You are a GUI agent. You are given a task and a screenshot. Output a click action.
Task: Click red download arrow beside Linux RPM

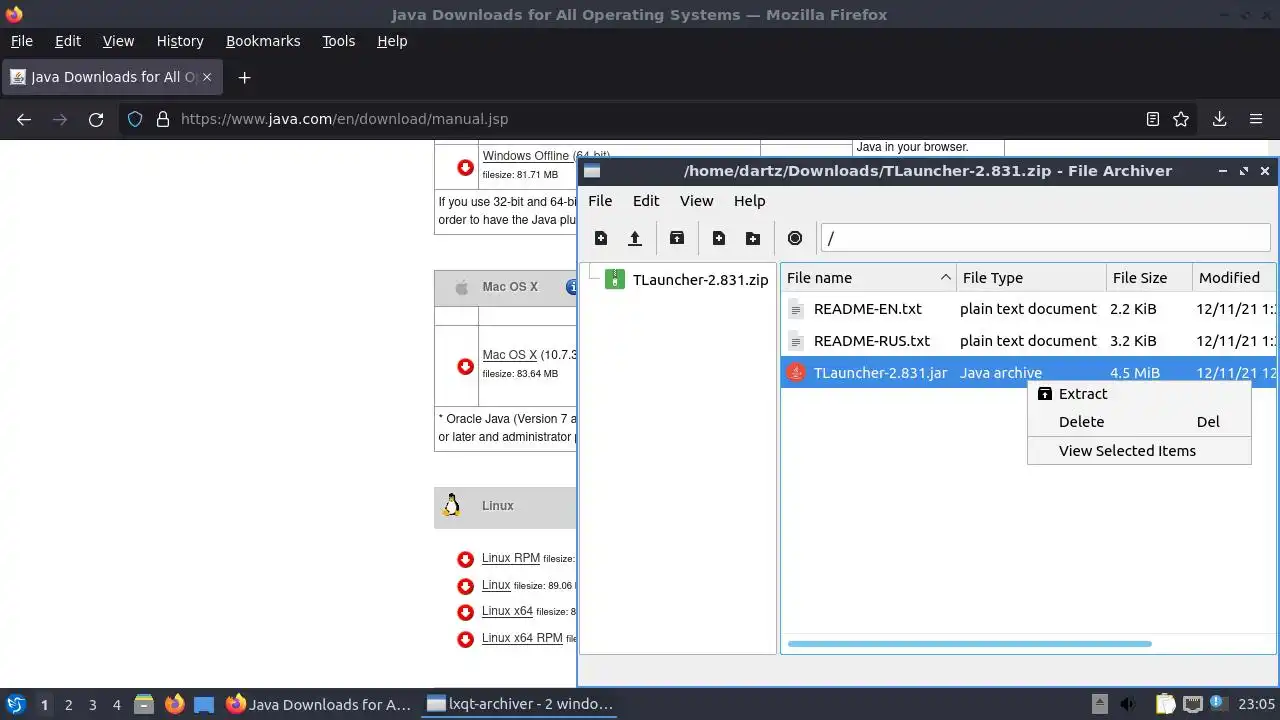465,560
